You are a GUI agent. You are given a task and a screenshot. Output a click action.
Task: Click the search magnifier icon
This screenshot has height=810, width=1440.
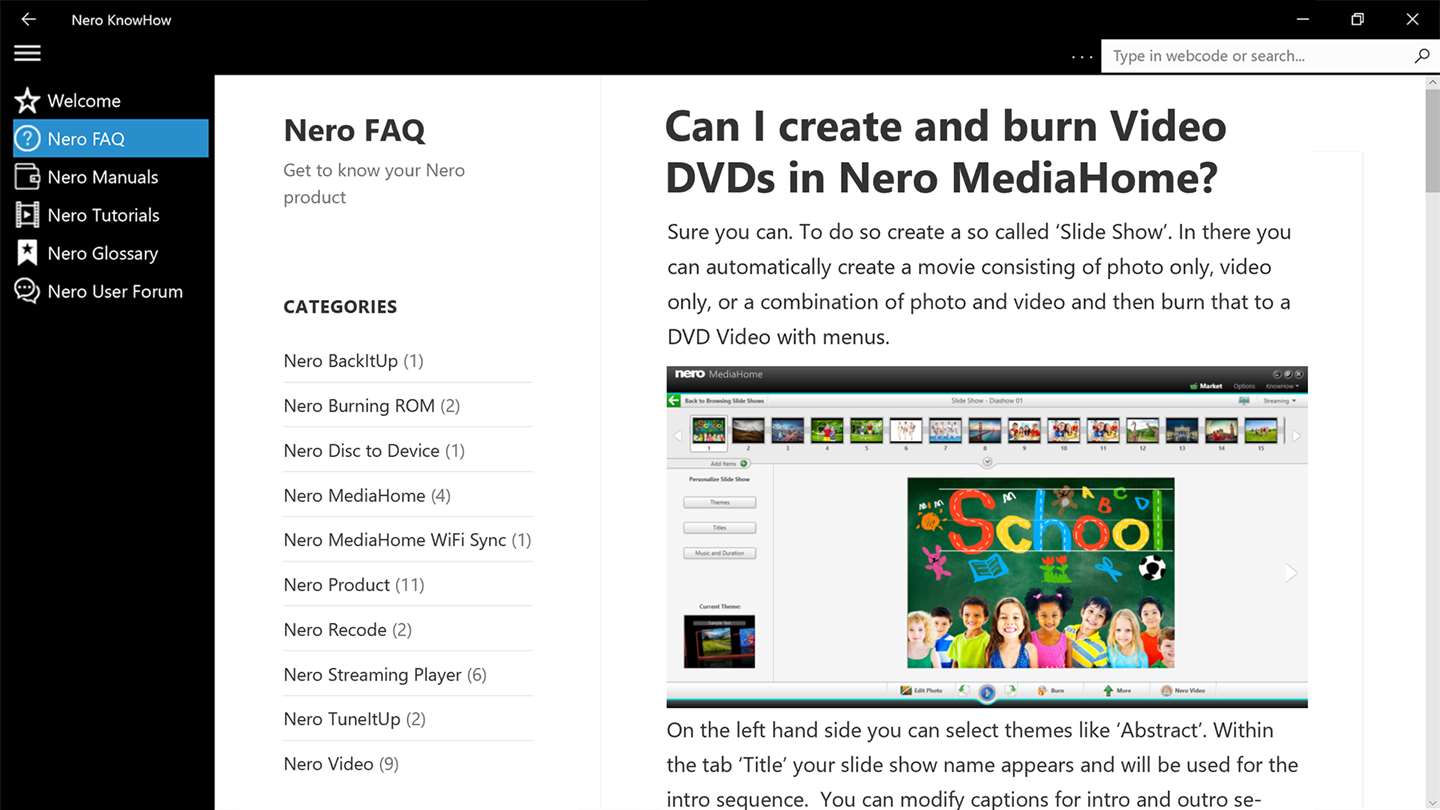point(1422,56)
